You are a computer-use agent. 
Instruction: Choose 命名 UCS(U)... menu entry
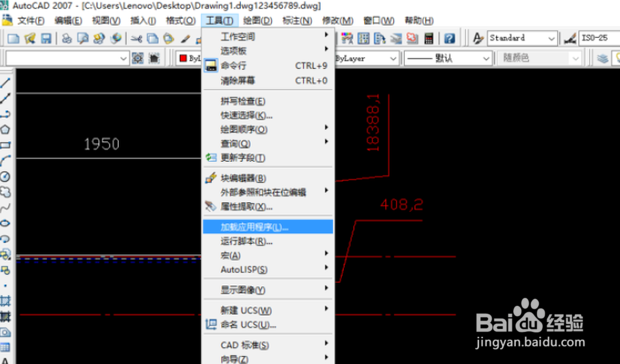tap(268, 325)
